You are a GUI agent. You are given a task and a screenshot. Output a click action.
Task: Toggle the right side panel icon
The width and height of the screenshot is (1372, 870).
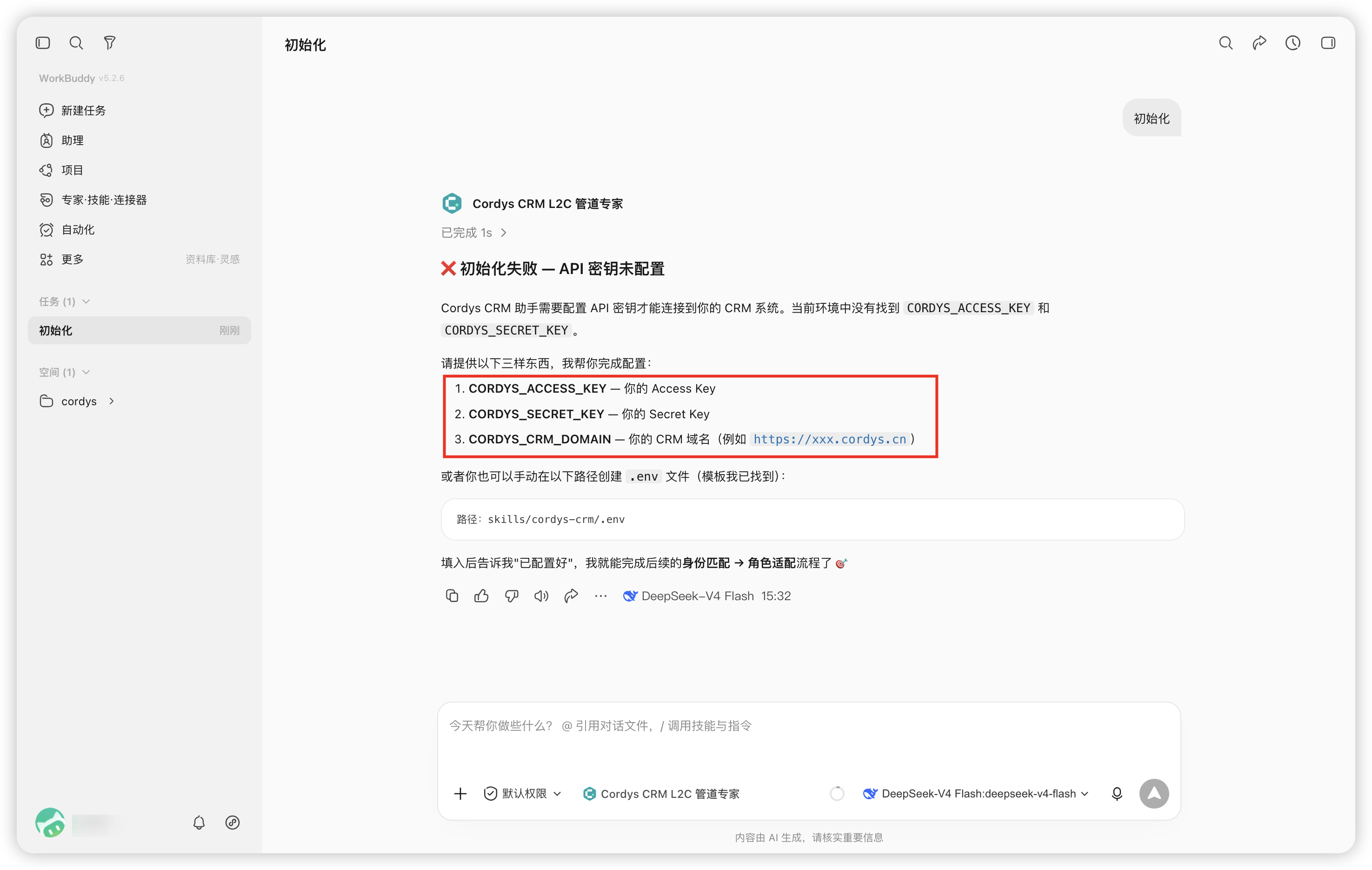tap(1328, 43)
